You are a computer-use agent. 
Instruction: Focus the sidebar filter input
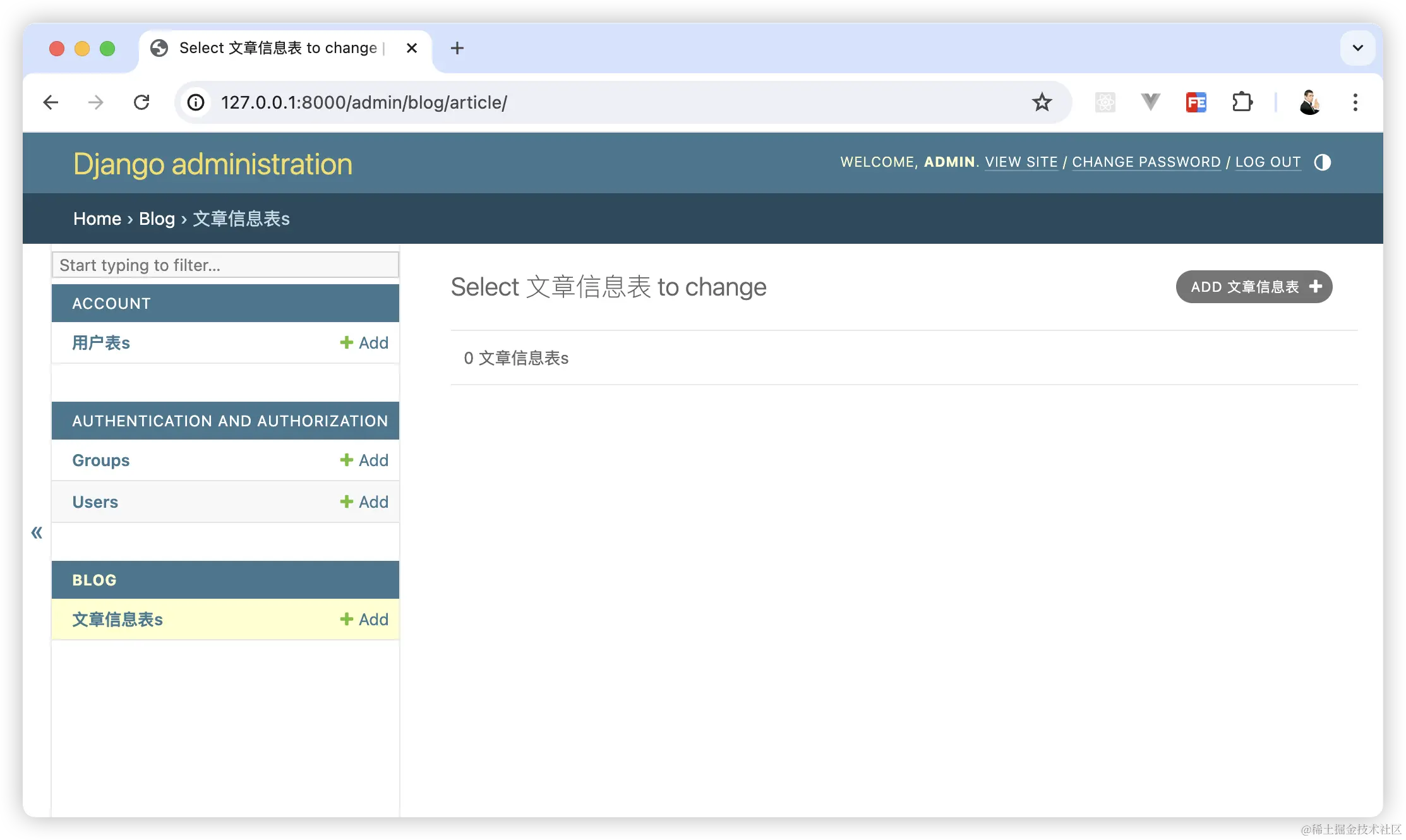(225, 265)
